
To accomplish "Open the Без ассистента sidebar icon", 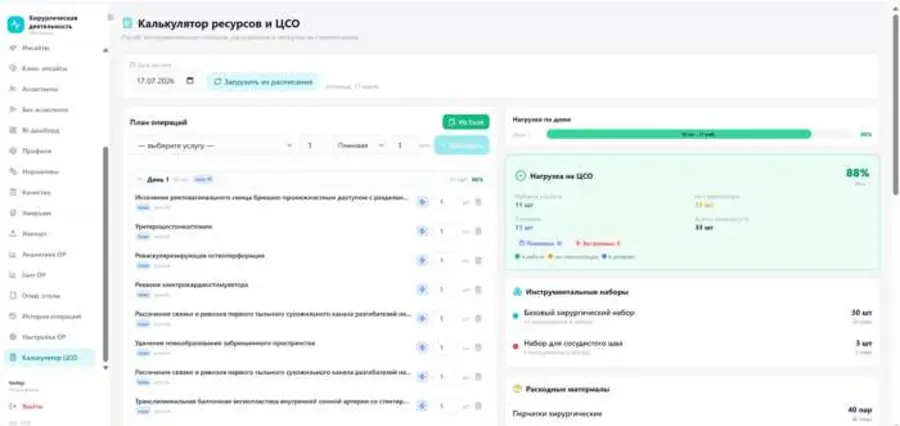I will pyautogui.click(x=13, y=110).
